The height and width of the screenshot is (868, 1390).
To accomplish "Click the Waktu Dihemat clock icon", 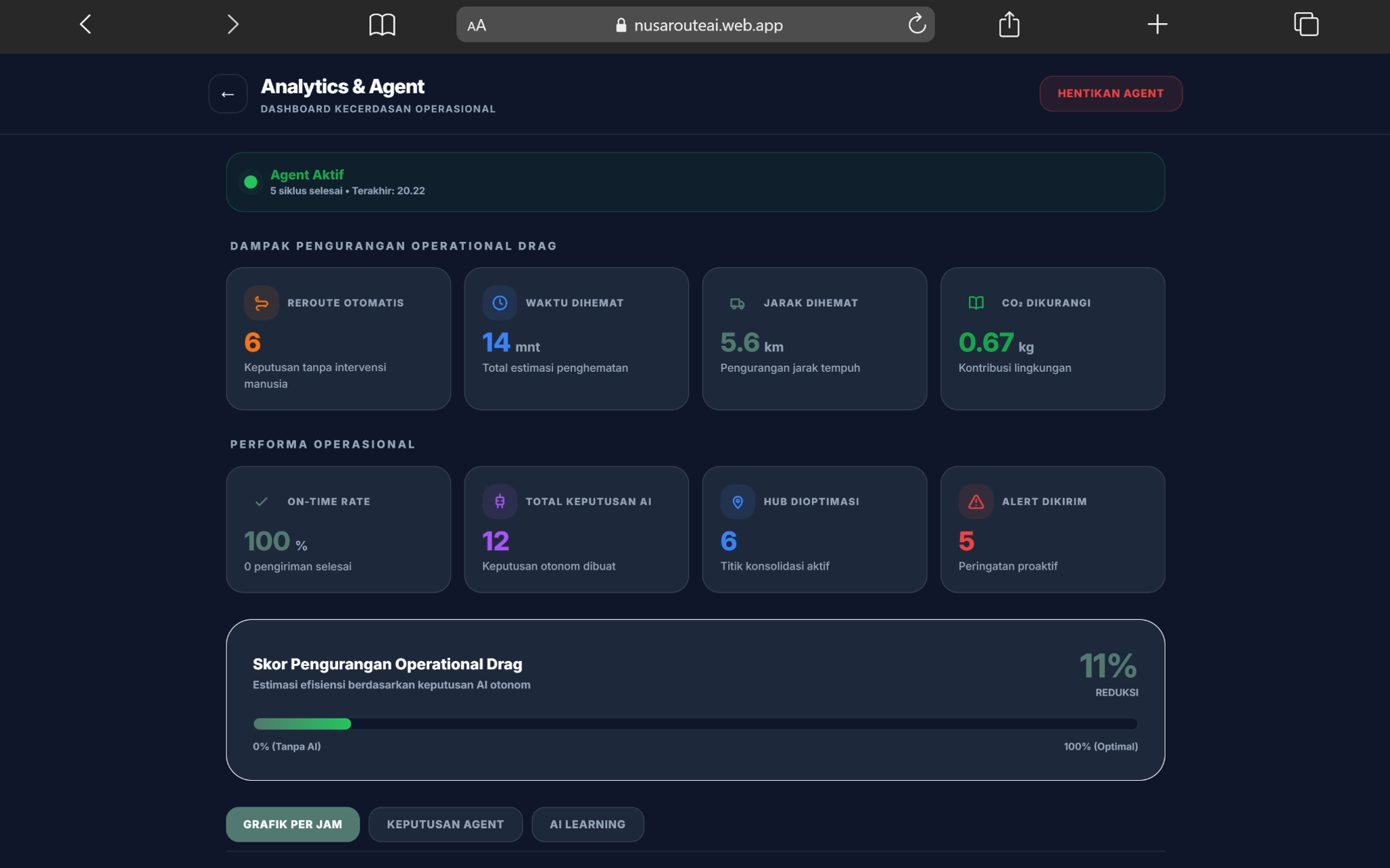I will click(500, 303).
